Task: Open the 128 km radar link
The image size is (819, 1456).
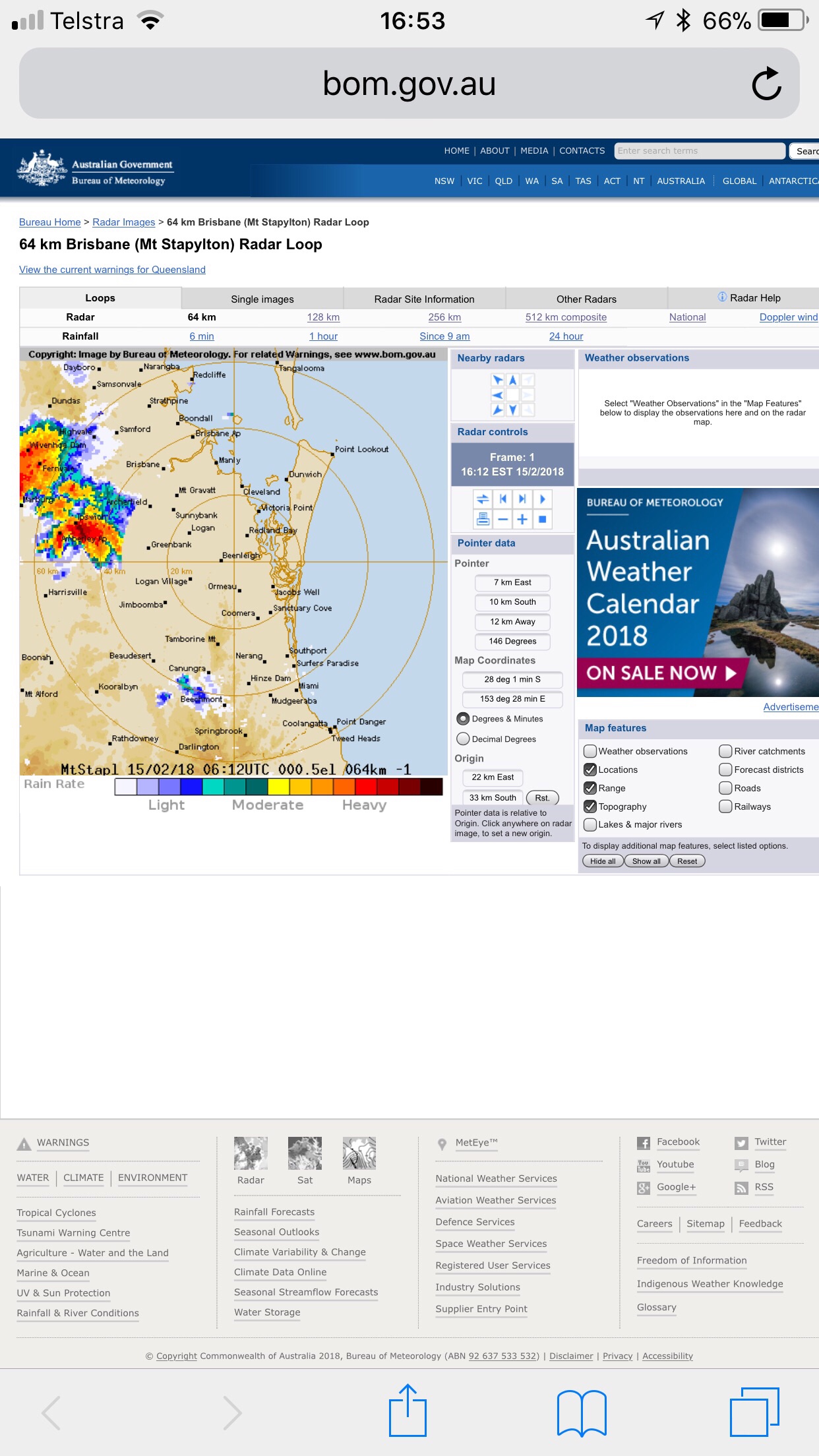Action: [x=323, y=317]
